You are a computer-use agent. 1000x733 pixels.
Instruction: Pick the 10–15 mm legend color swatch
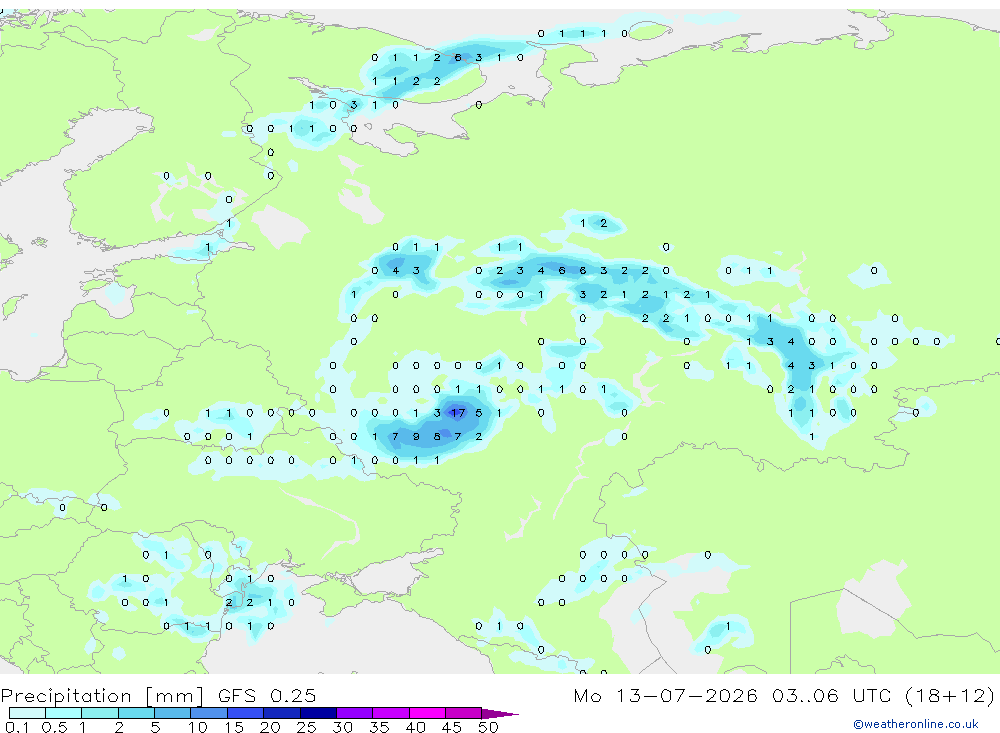209,713
